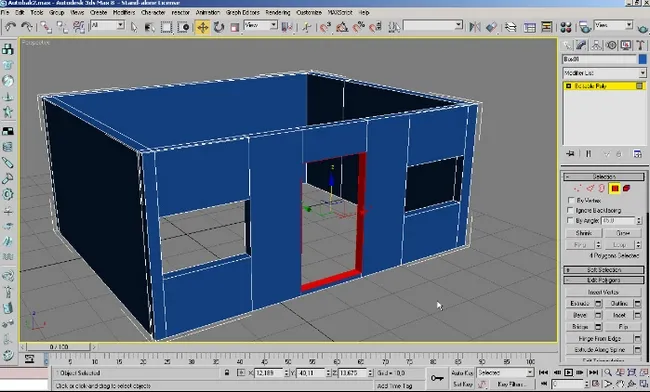
Task: Open the render type View dropdown
Action: tap(614, 25)
